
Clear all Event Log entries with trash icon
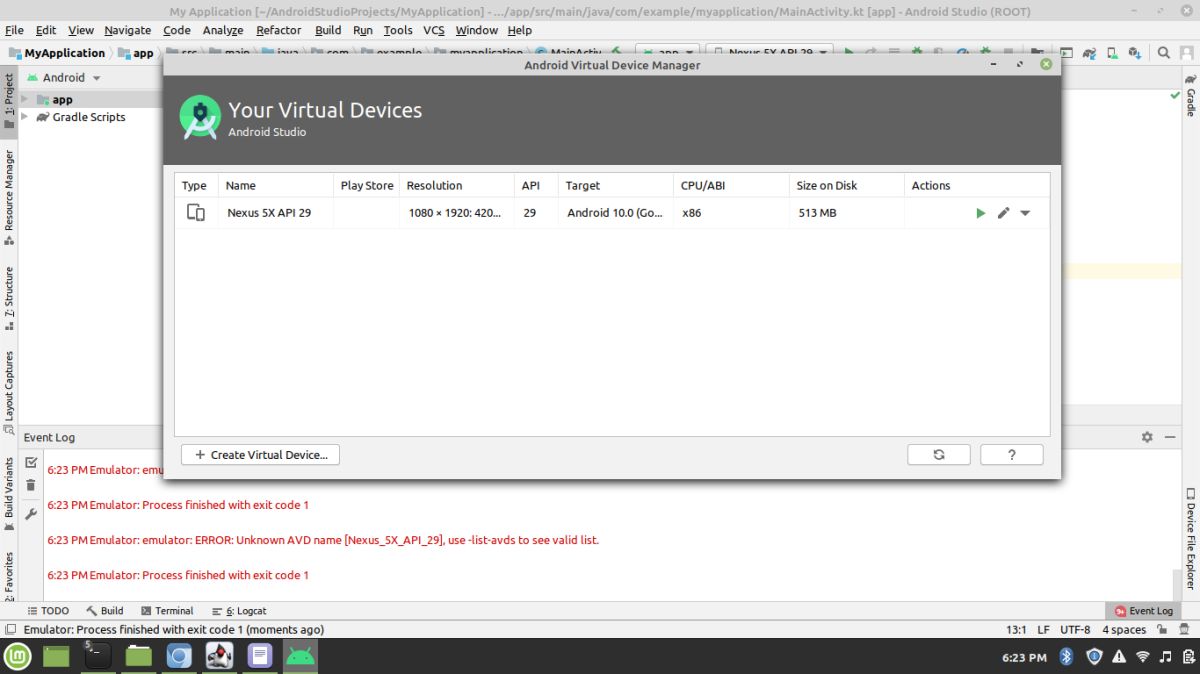31,485
